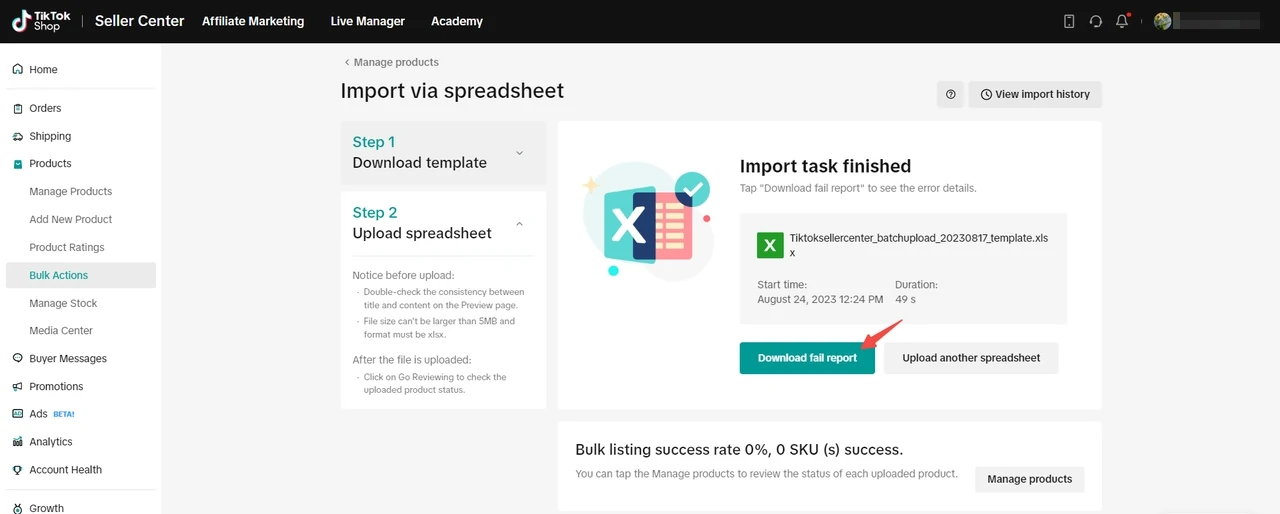This screenshot has width=1280, height=514.
Task: Click the mobile phone icon in header
Action: tap(1069, 21)
